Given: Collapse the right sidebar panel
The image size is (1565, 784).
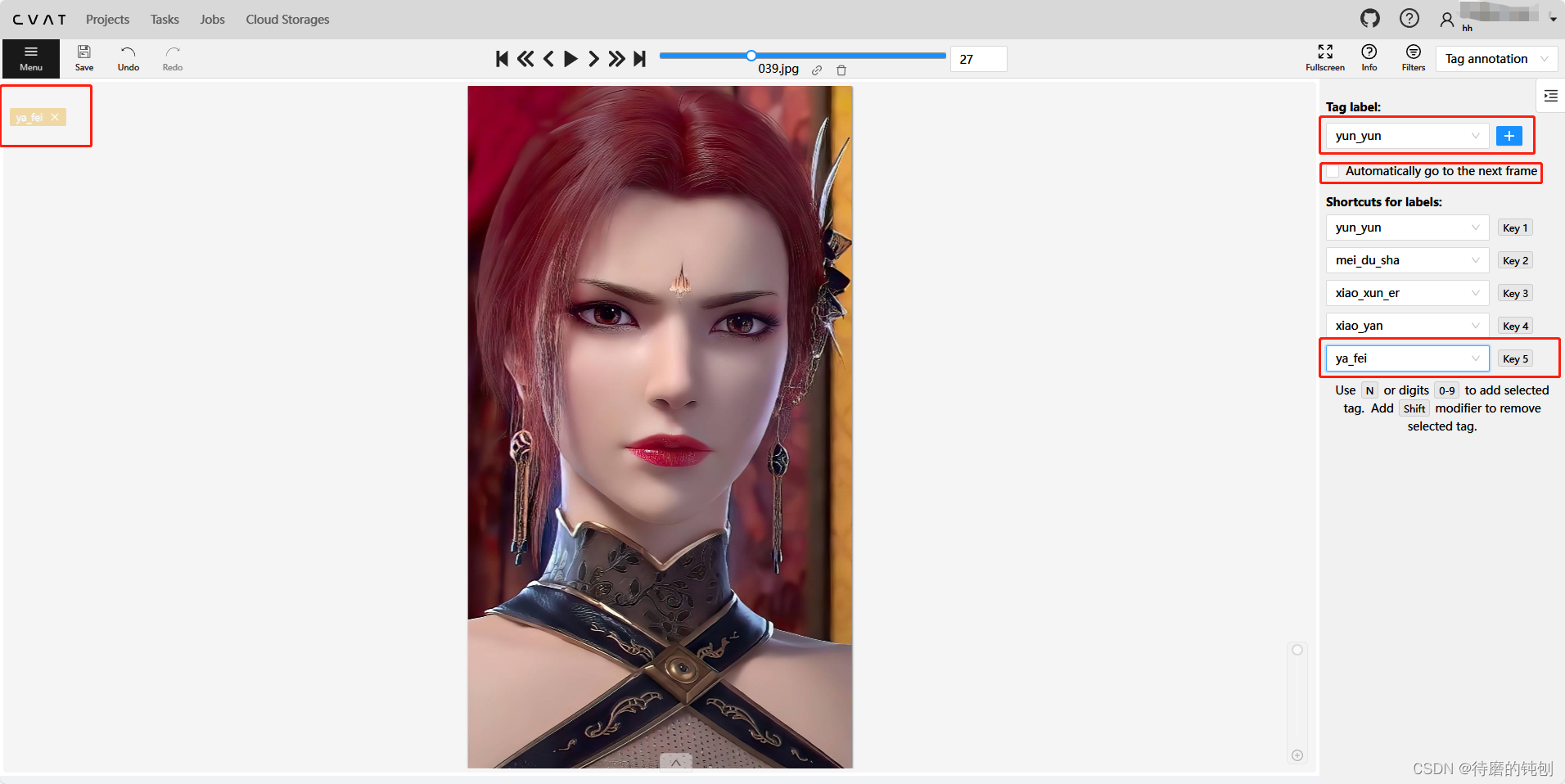Looking at the screenshot, I should click(1550, 97).
